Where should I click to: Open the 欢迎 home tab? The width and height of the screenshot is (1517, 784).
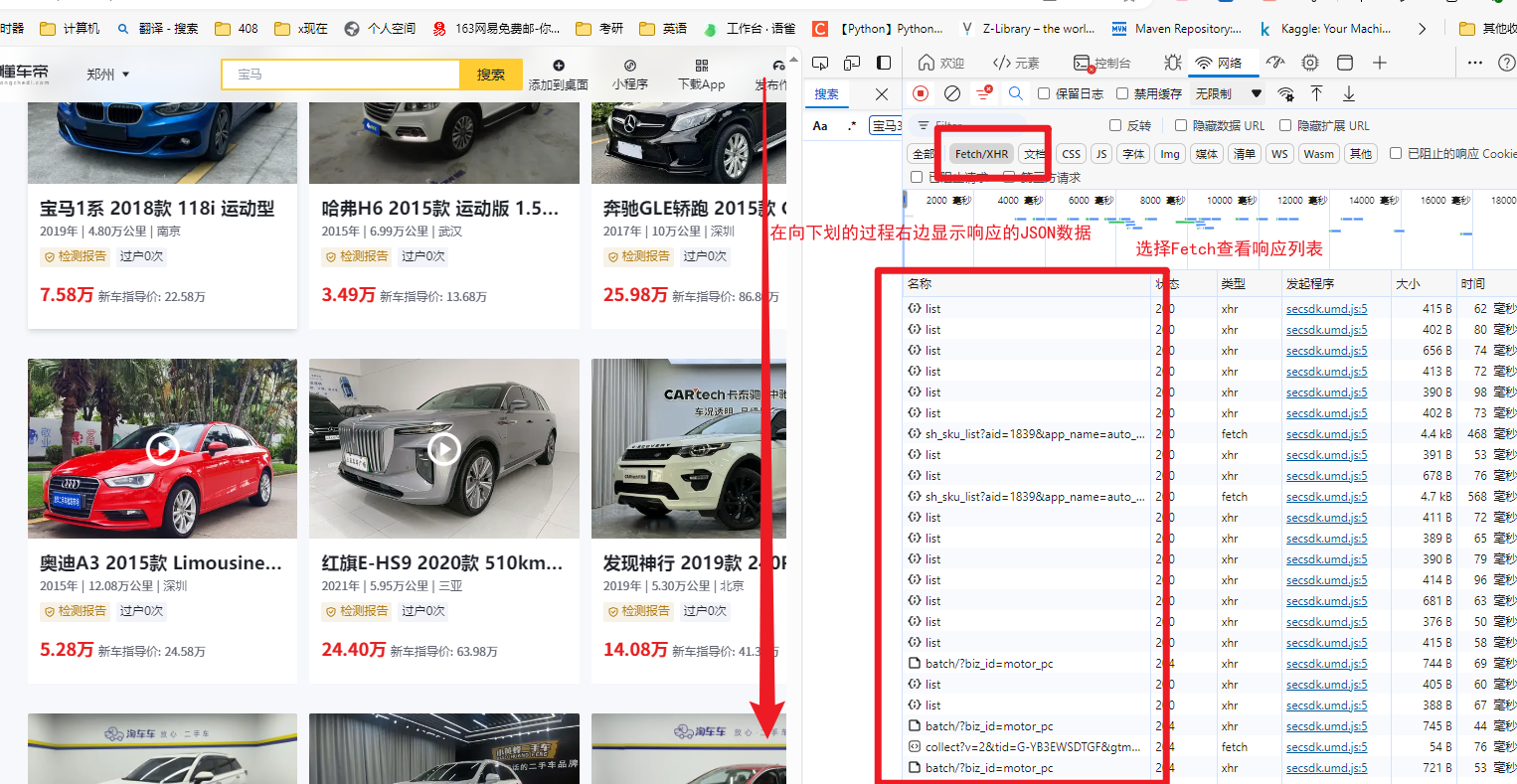coord(941,63)
